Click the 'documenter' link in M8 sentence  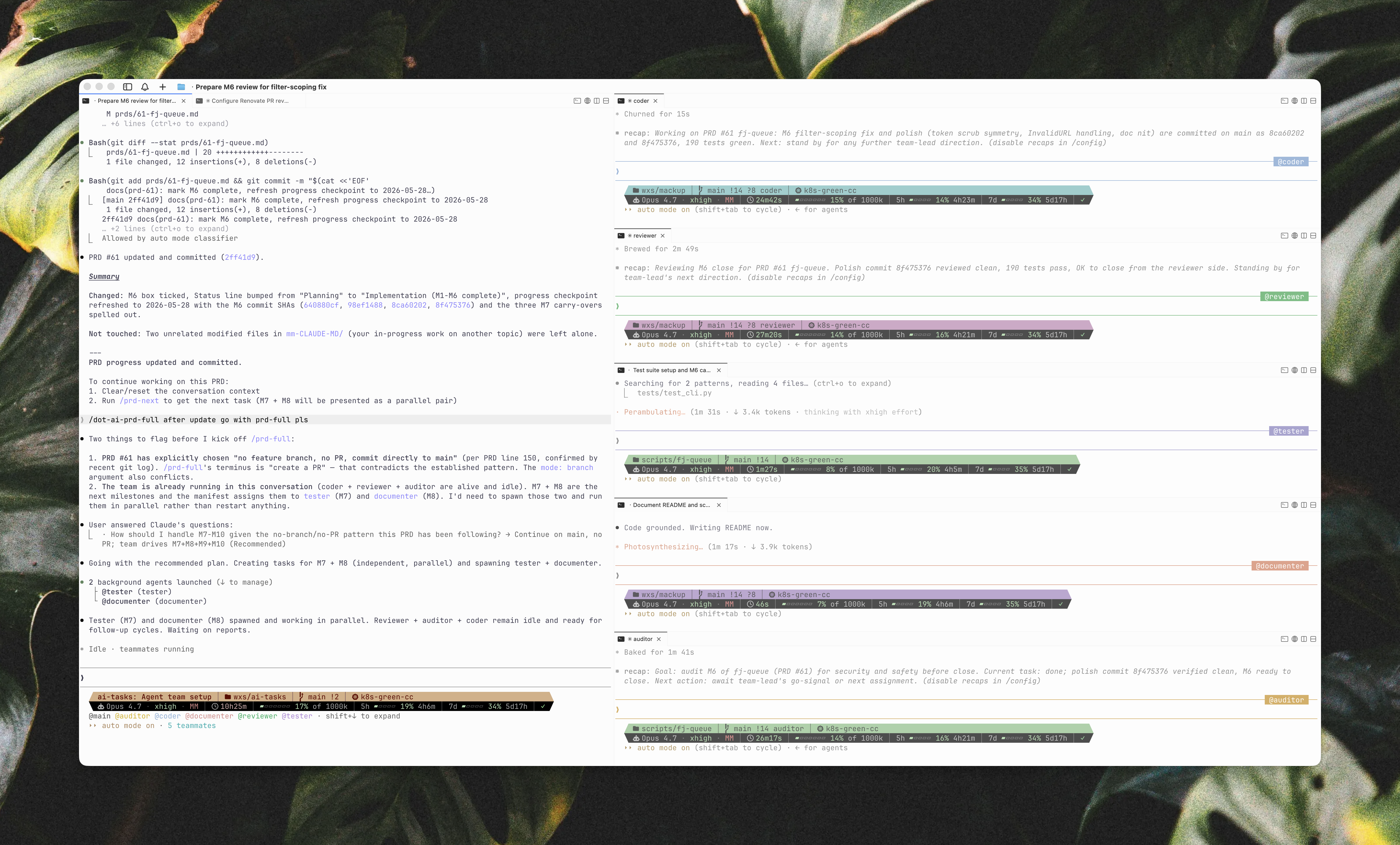click(x=395, y=496)
